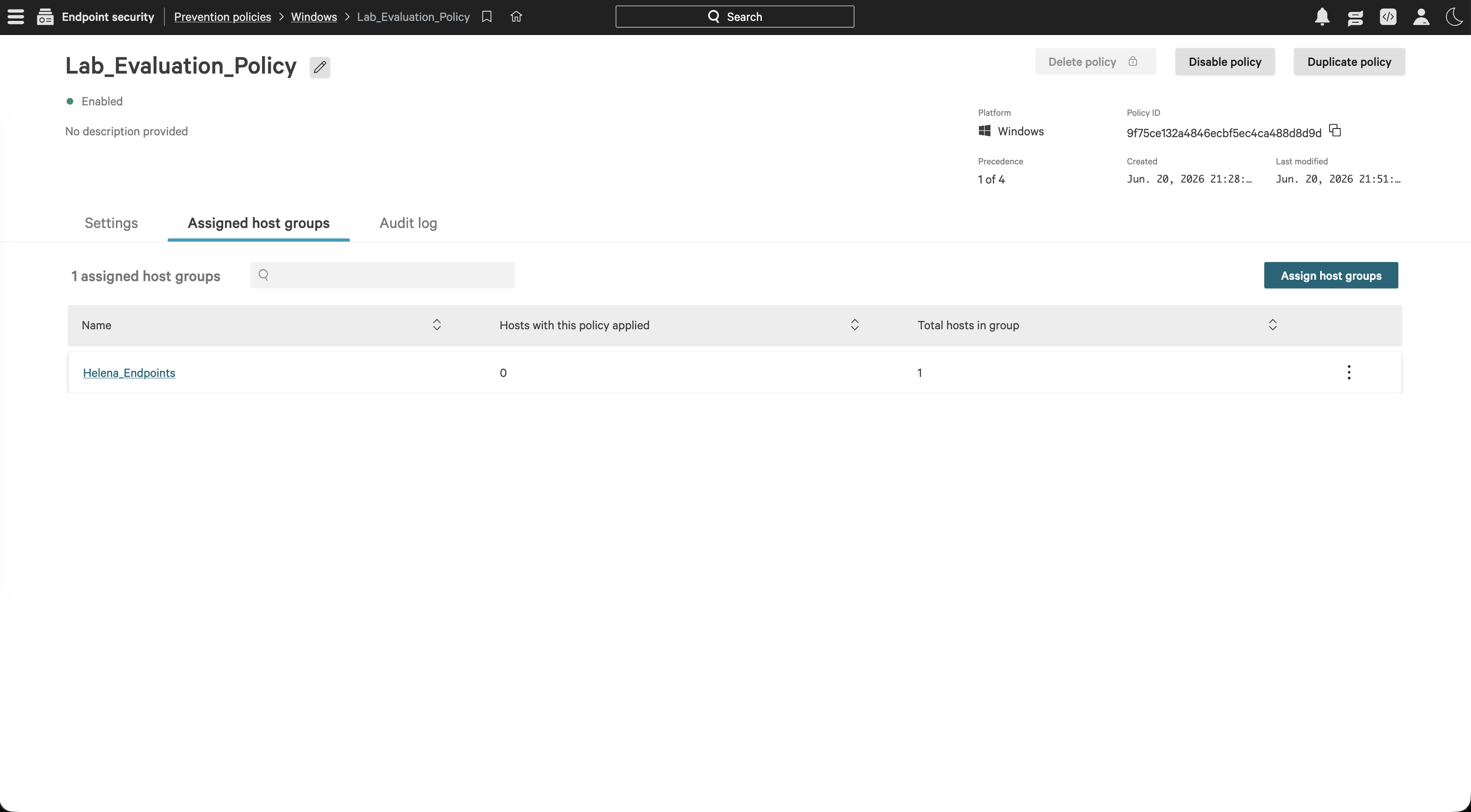The width and height of the screenshot is (1471, 812).
Task: Focus the assigned host groups filter field
Action: pyautogui.click(x=382, y=275)
